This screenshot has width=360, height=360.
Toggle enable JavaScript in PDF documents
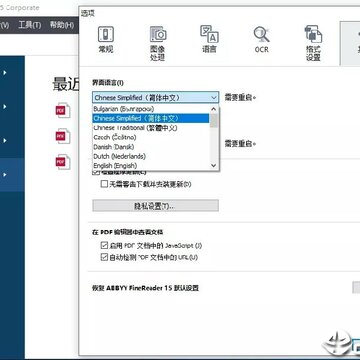104,246
